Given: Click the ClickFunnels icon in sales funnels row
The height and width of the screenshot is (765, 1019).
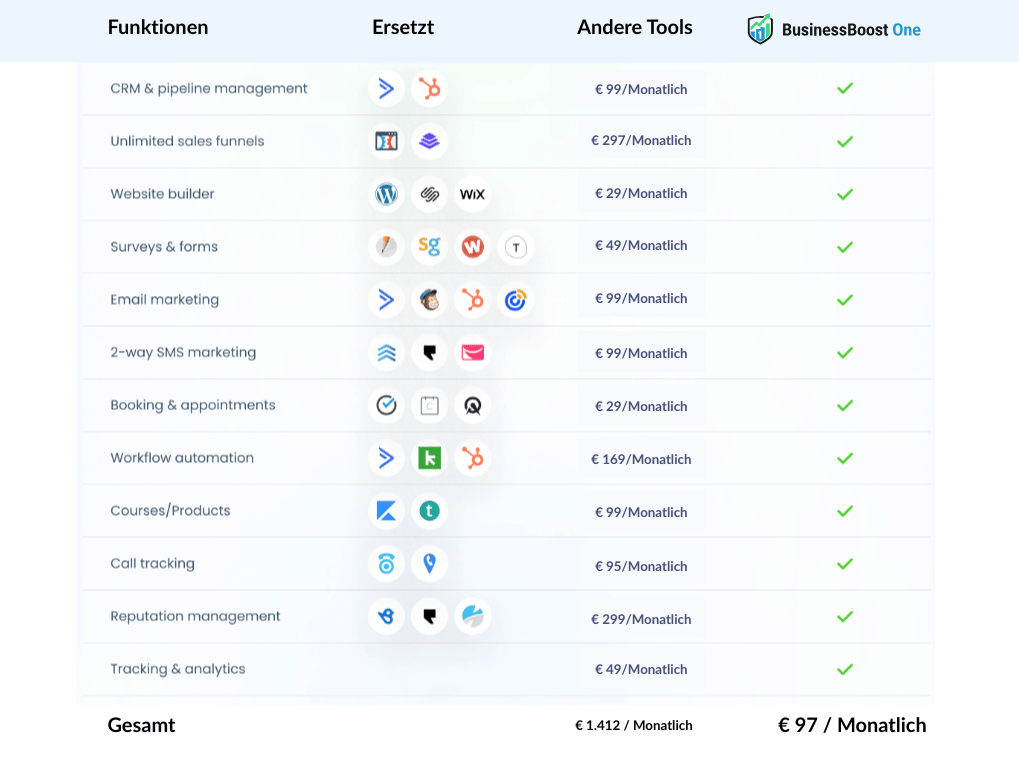Looking at the screenshot, I should [386, 141].
